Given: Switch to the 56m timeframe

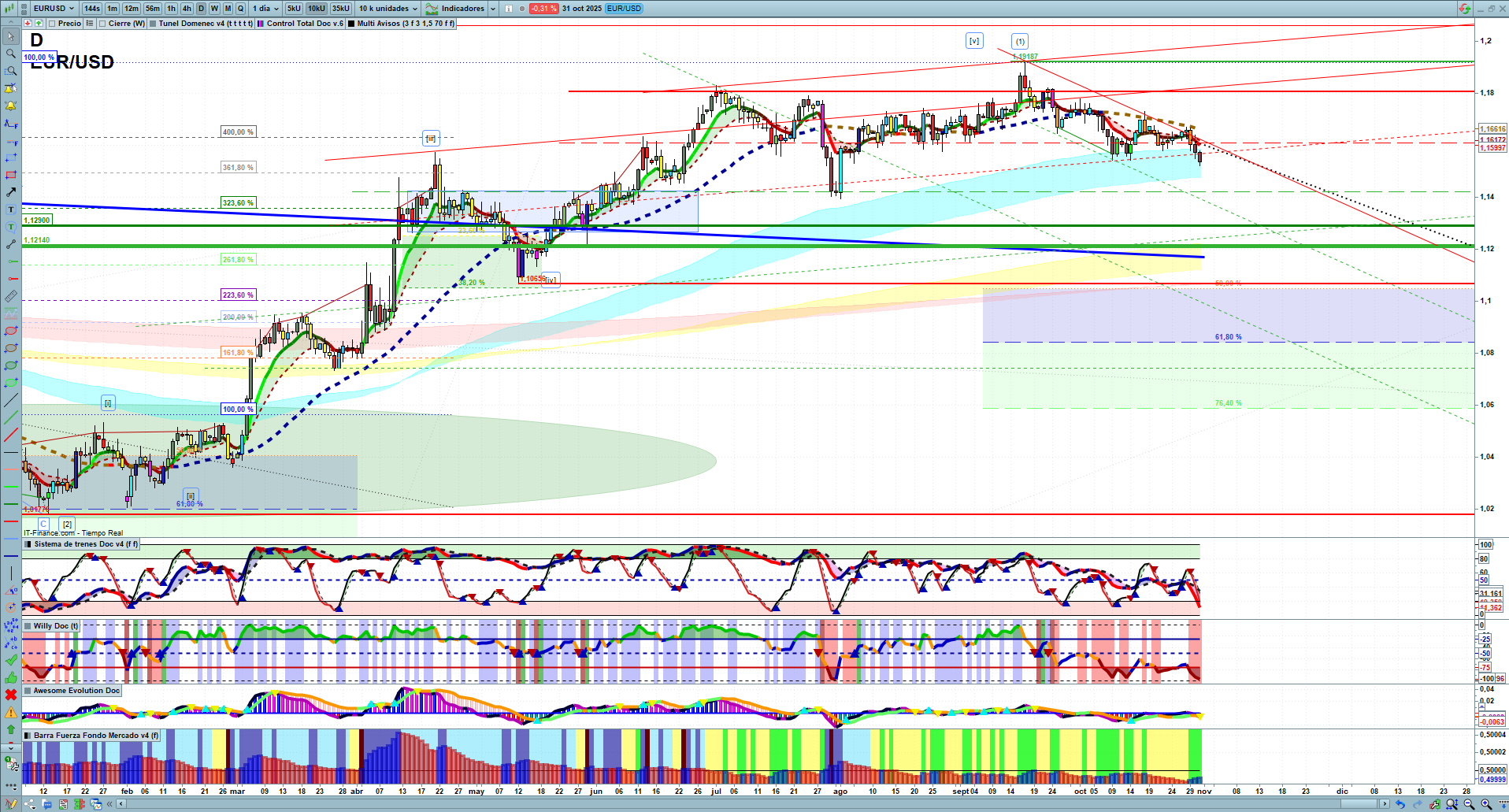Looking at the screenshot, I should pos(153,8).
